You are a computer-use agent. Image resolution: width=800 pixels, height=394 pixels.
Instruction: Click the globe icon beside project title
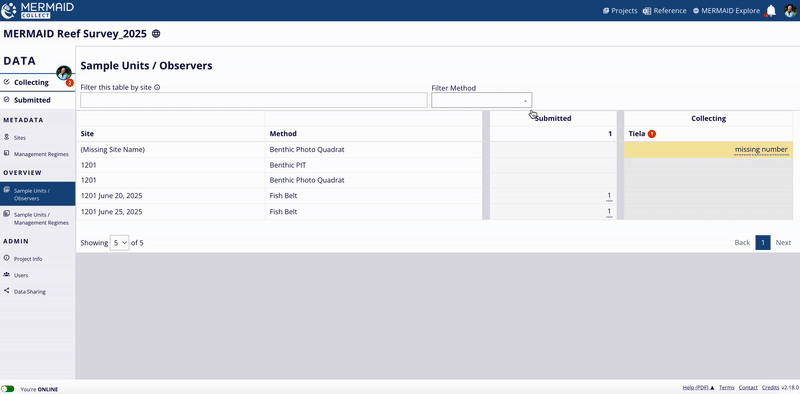tap(156, 34)
